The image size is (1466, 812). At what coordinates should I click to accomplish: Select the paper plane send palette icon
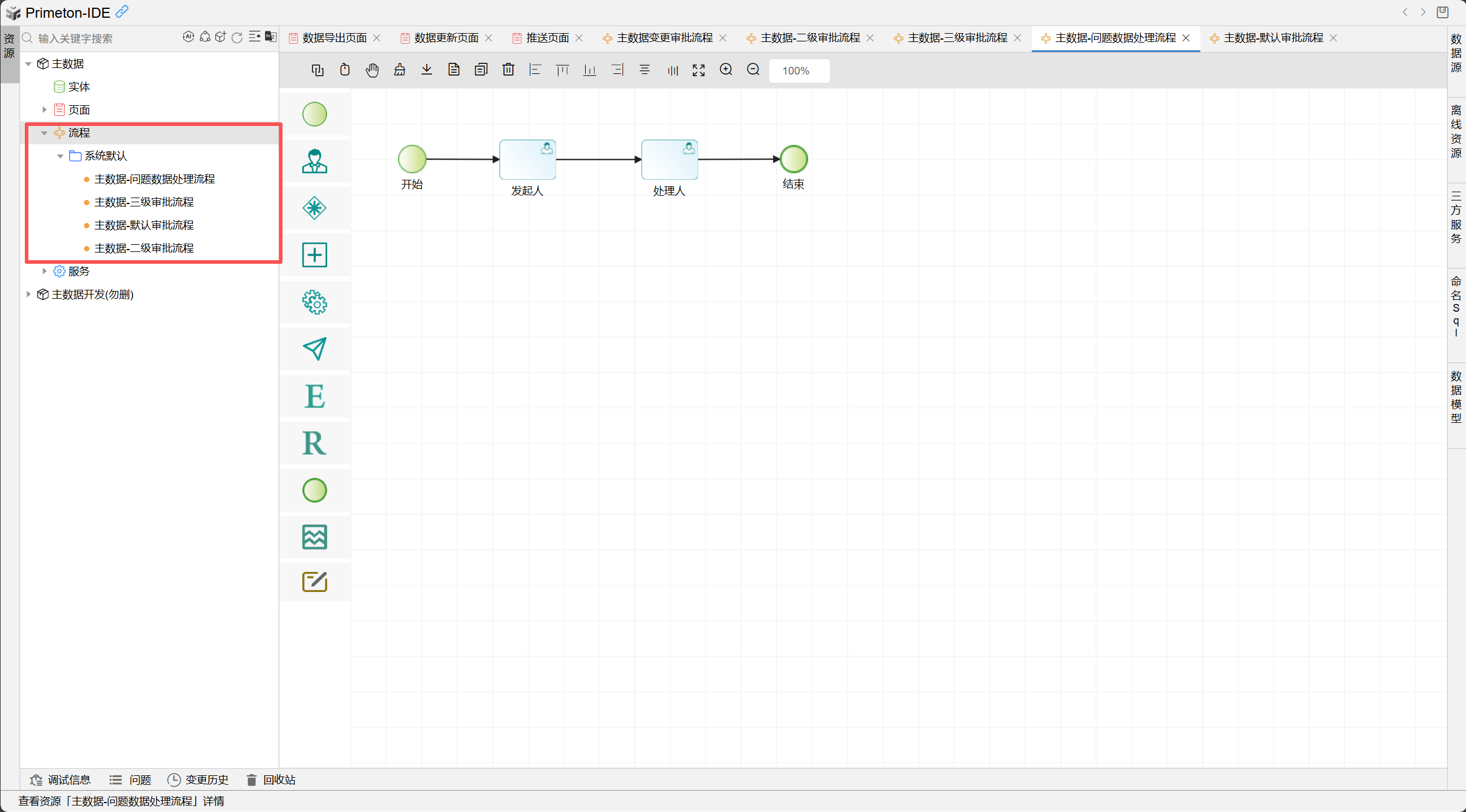tap(315, 349)
